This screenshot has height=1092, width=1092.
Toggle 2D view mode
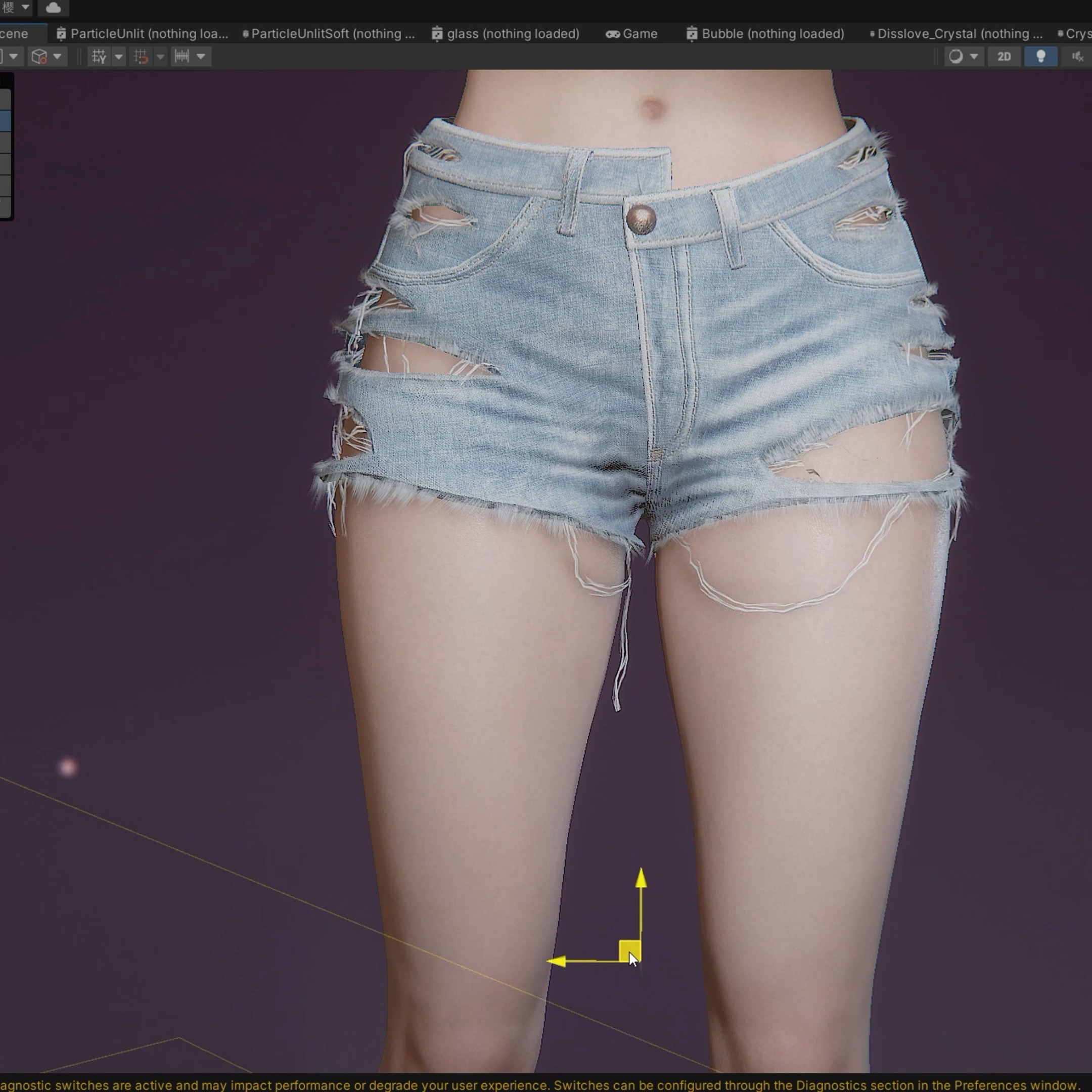pyautogui.click(x=1004, y=57)
